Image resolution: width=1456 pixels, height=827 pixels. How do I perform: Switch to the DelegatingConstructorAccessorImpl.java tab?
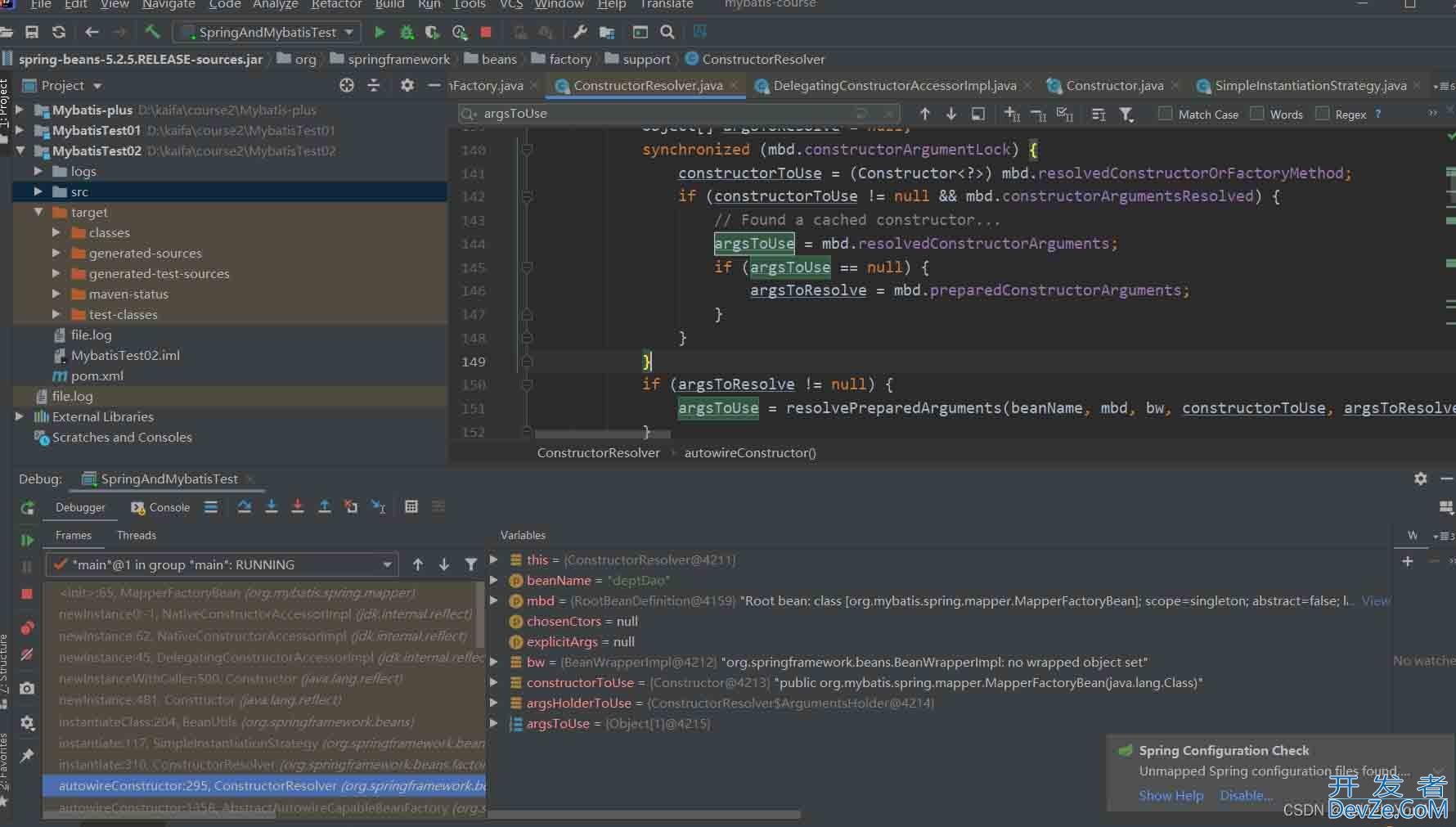point(894,85)
